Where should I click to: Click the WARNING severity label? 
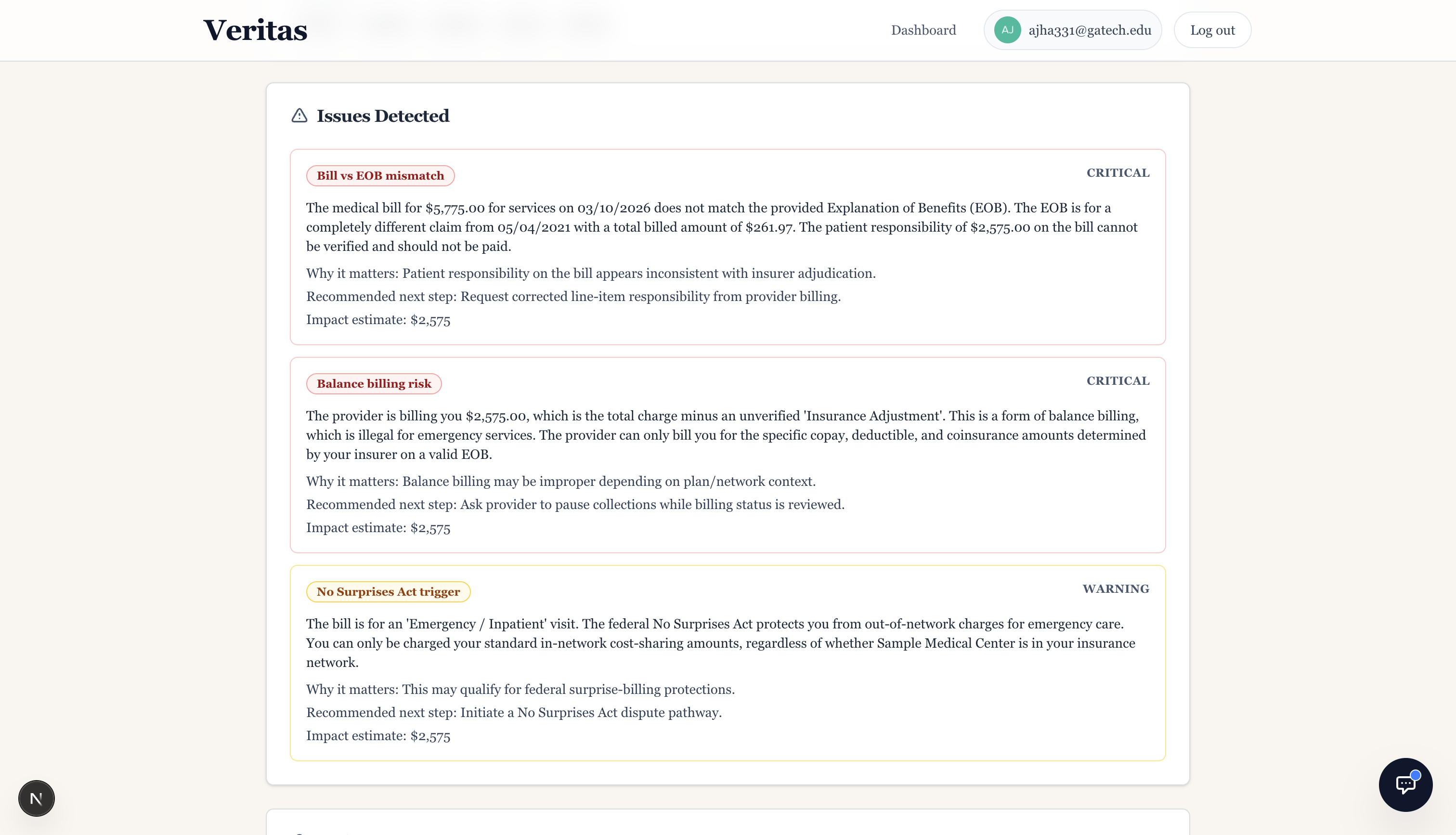1115,588
